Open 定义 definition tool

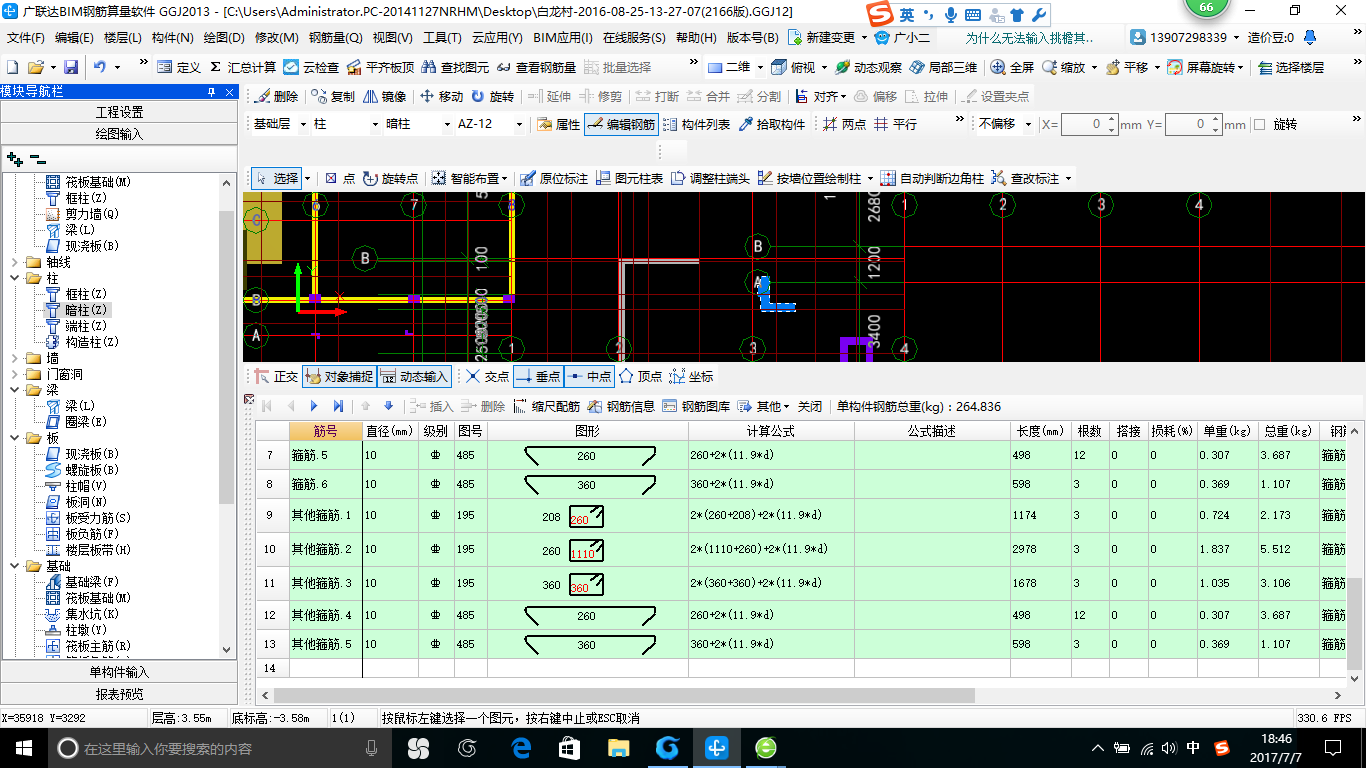179,67
